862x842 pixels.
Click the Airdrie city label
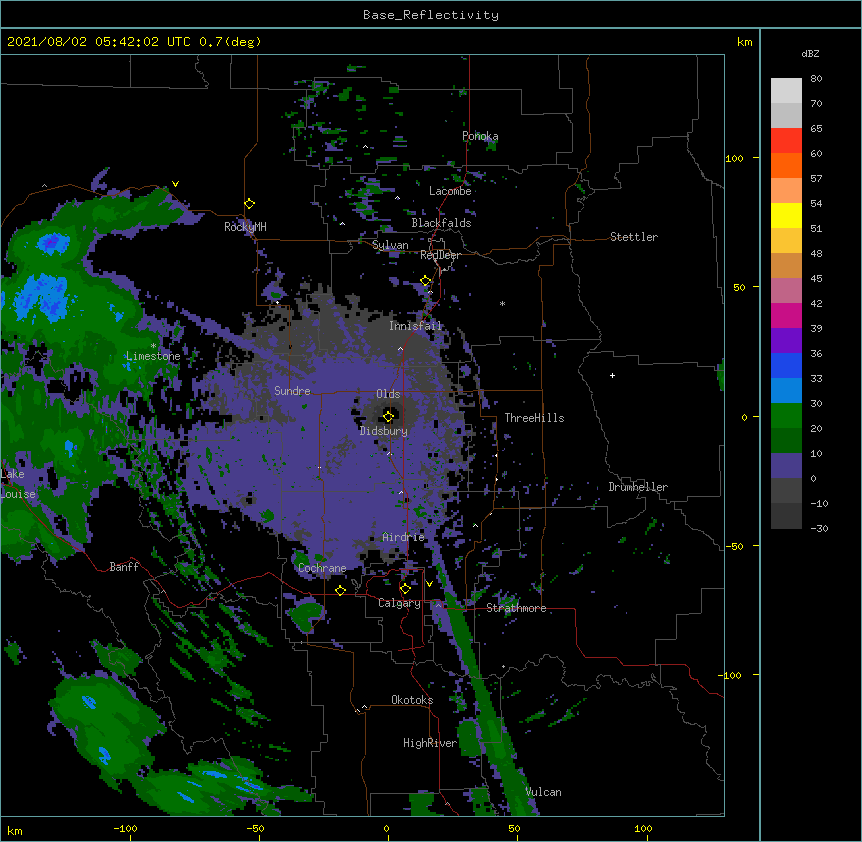tap(403, 537)
